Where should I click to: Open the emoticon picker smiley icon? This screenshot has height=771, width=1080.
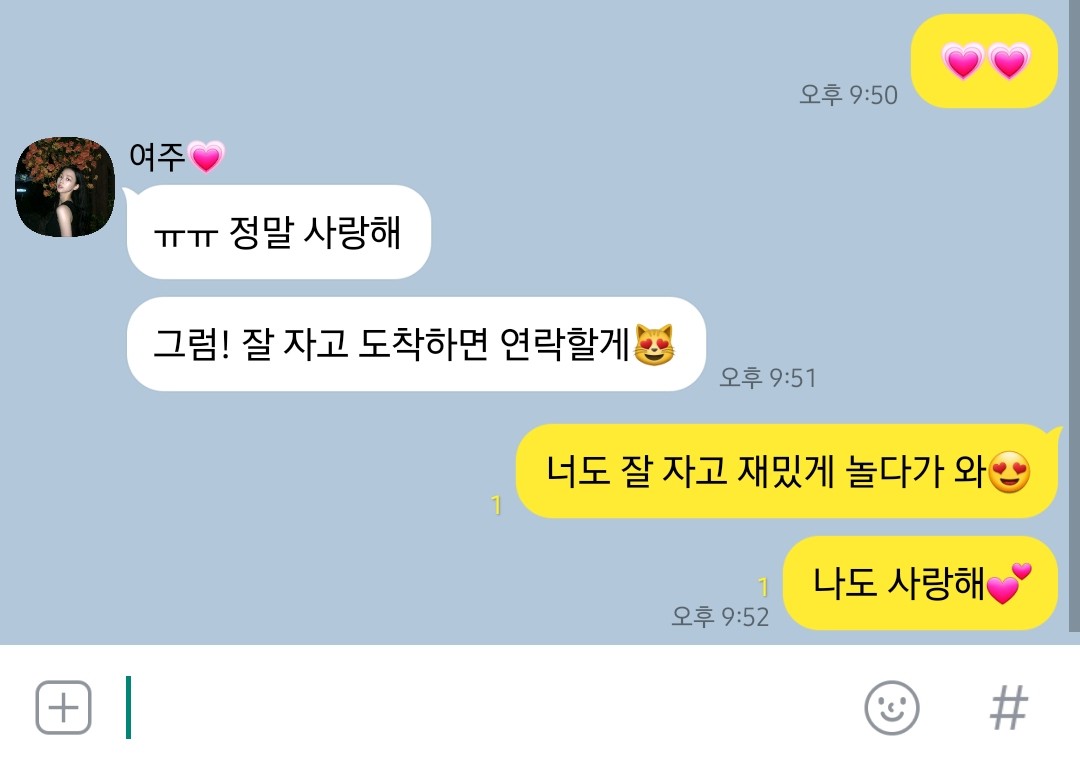click(x=891, y=708)
